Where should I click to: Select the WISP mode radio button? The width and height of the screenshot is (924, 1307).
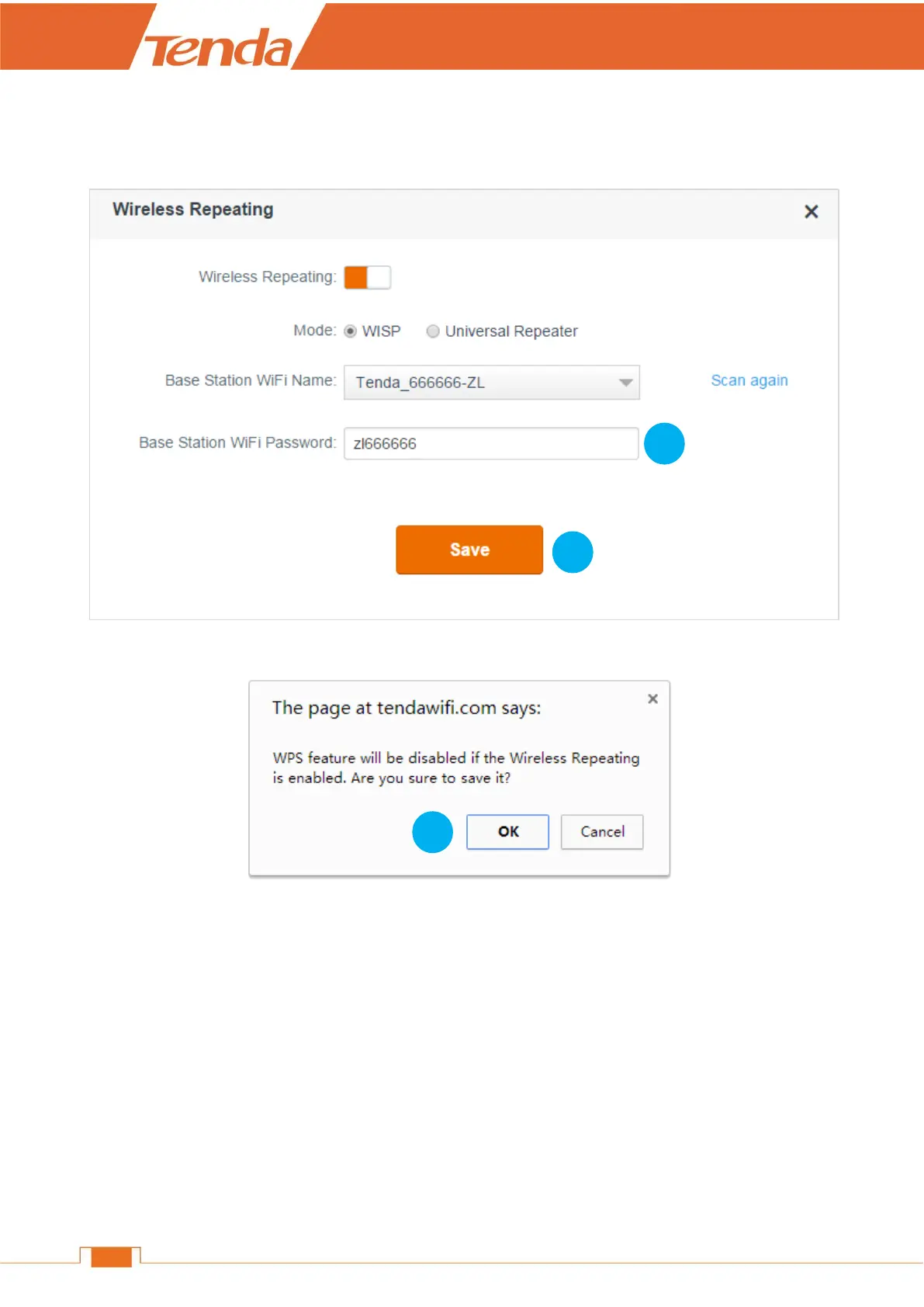[x=351, y=331]
